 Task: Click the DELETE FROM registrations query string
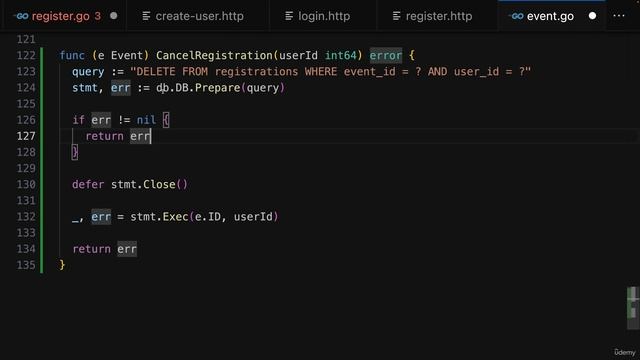tap(331, 71)
